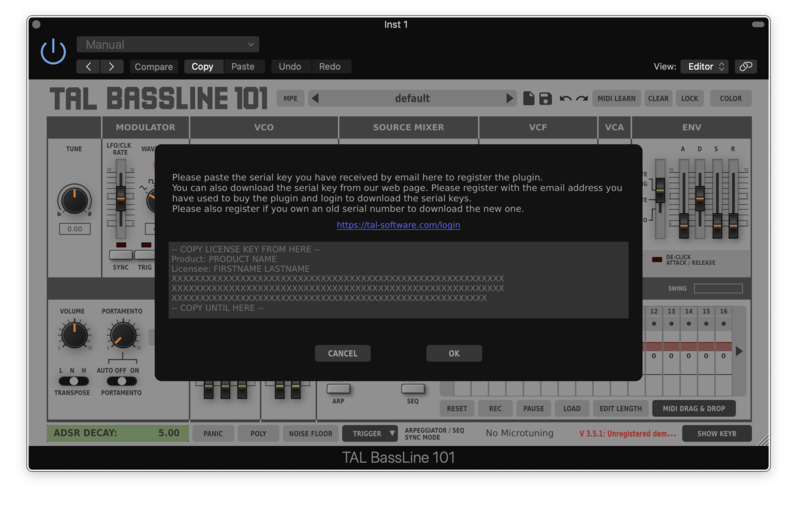
Task: Click the TAL redo arrow icon
Action: (582, 98)
